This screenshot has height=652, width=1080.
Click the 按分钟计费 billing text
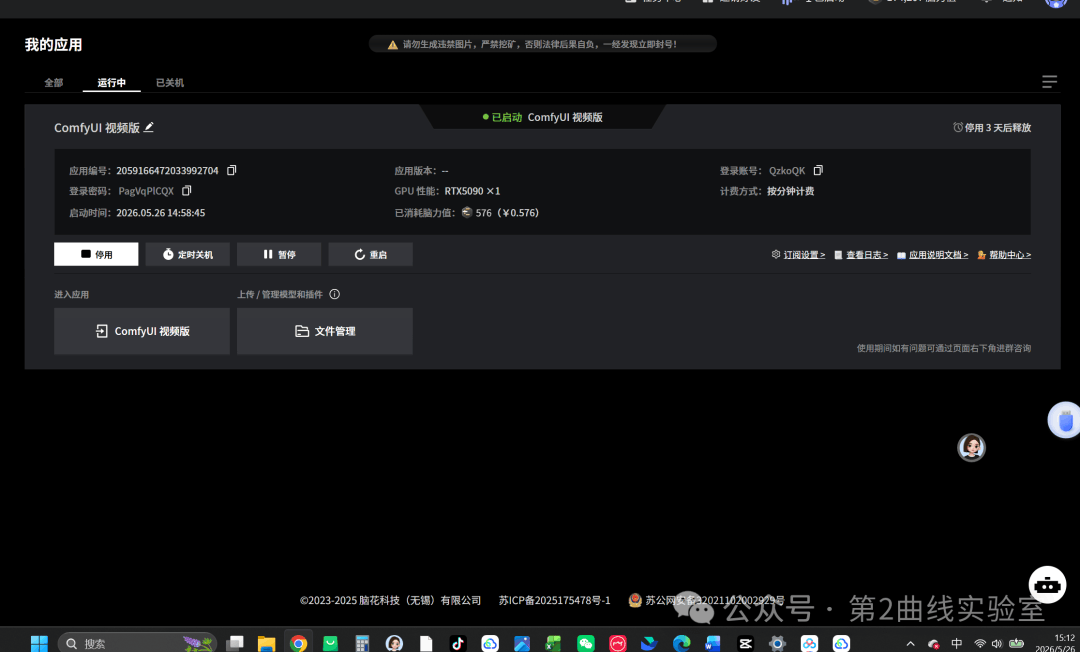791,191
